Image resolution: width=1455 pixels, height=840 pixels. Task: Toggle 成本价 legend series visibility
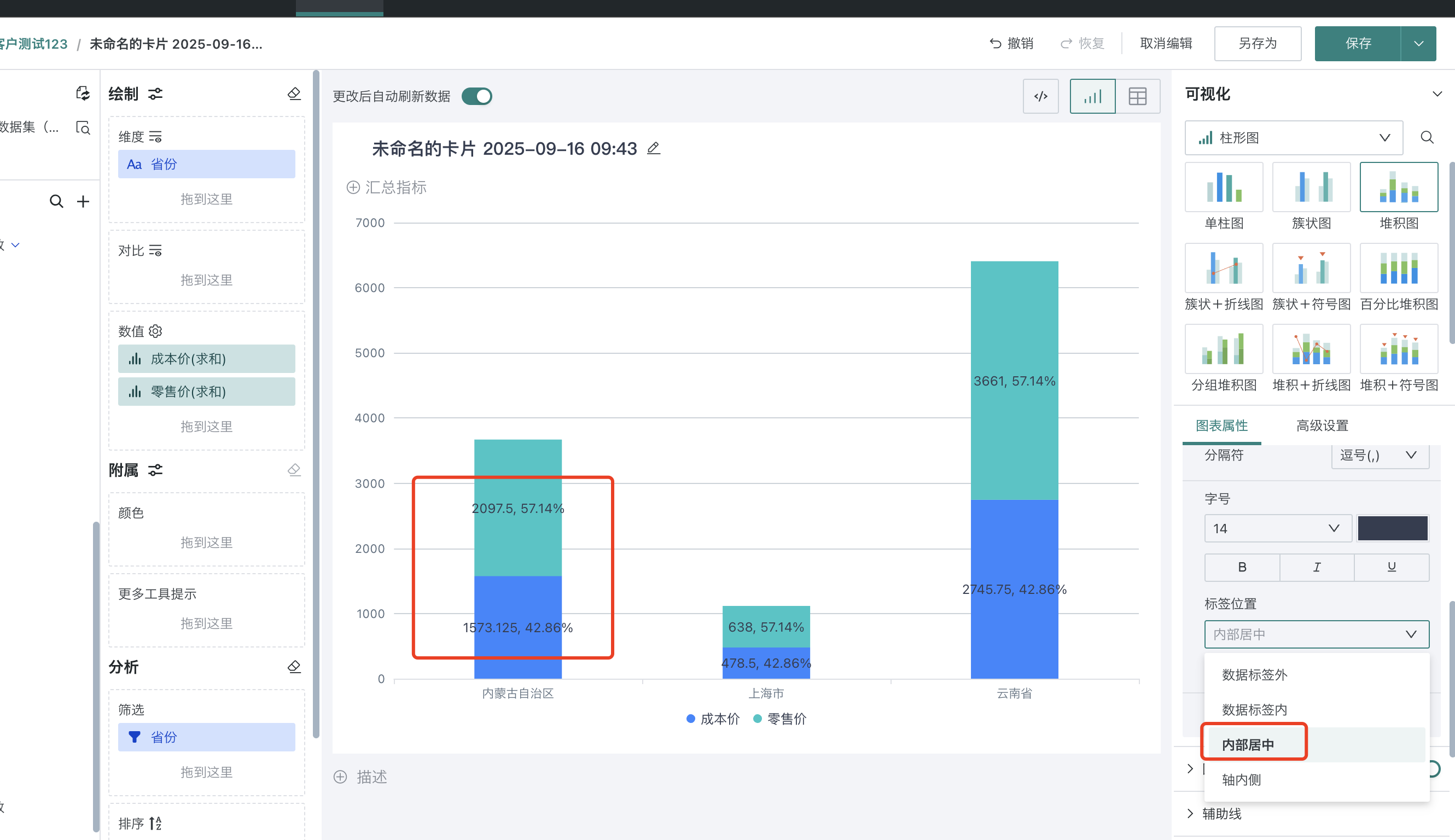(x=713, y=719)
